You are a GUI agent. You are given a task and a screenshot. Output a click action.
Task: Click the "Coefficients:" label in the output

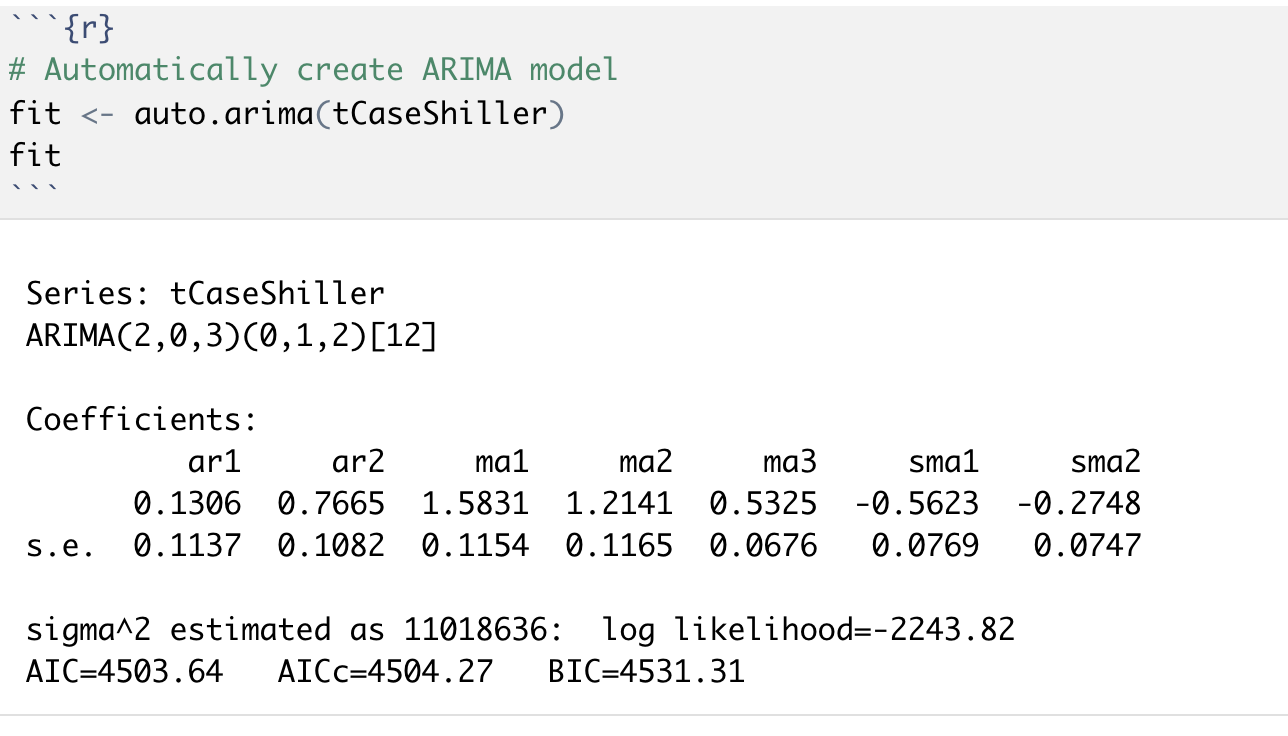pos(142,419)
